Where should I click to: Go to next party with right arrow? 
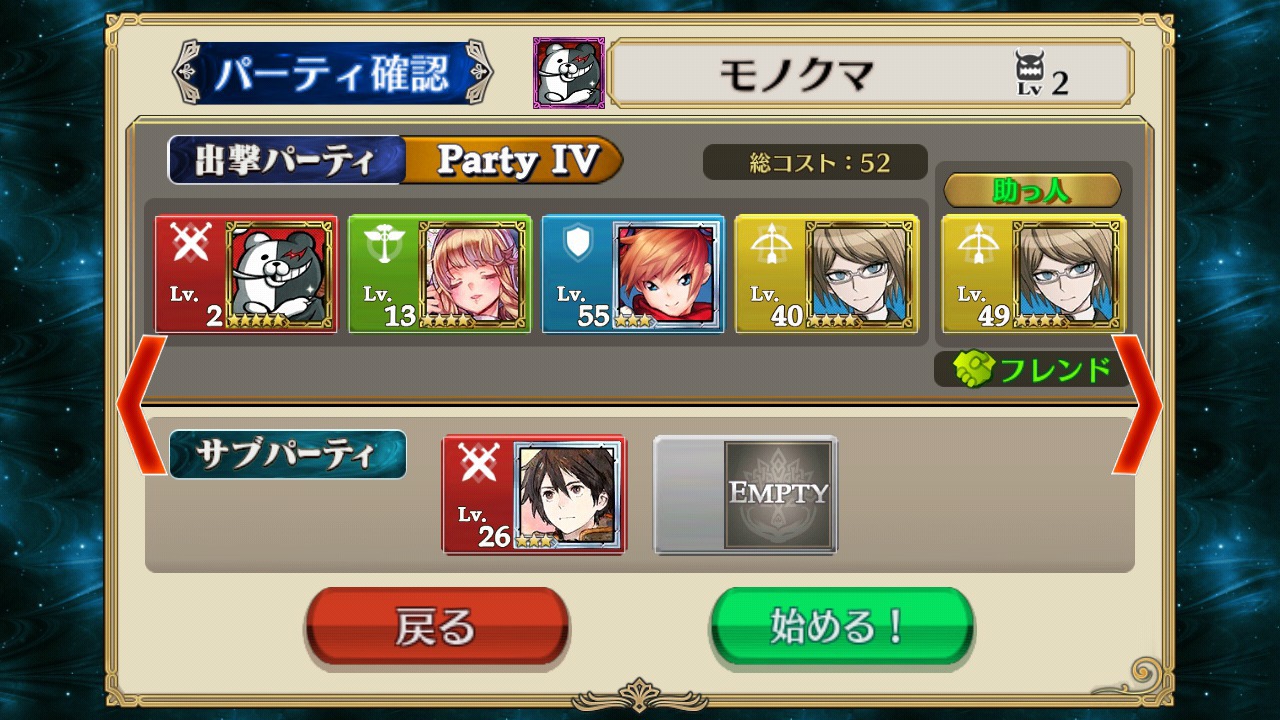(x=1137, y=404)
